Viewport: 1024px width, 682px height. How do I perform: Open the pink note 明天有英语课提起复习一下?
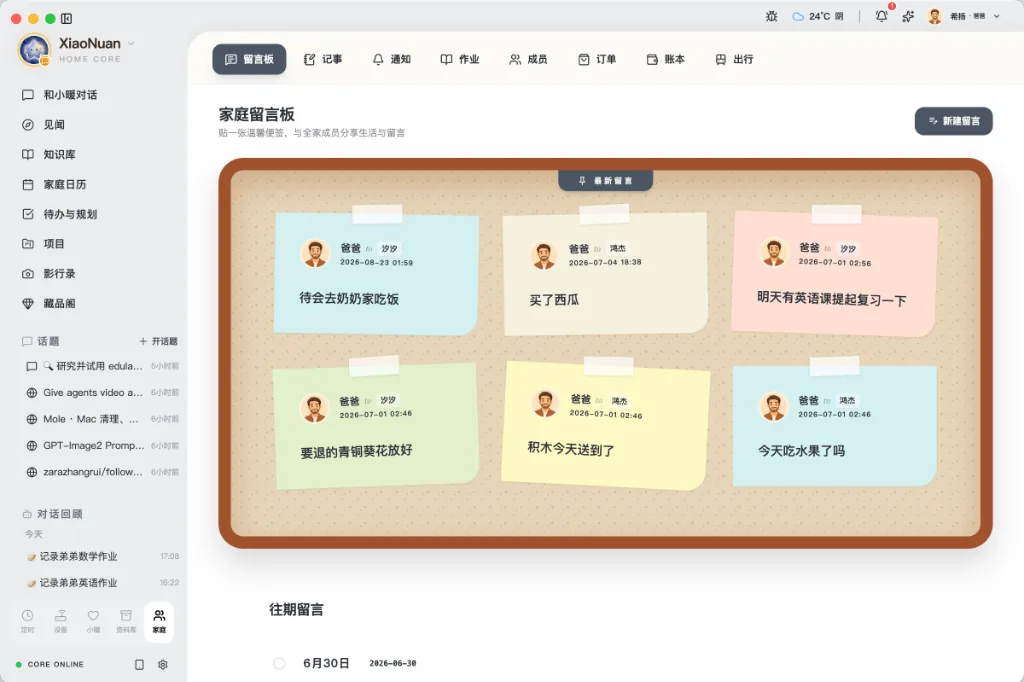tap(835, 273)
